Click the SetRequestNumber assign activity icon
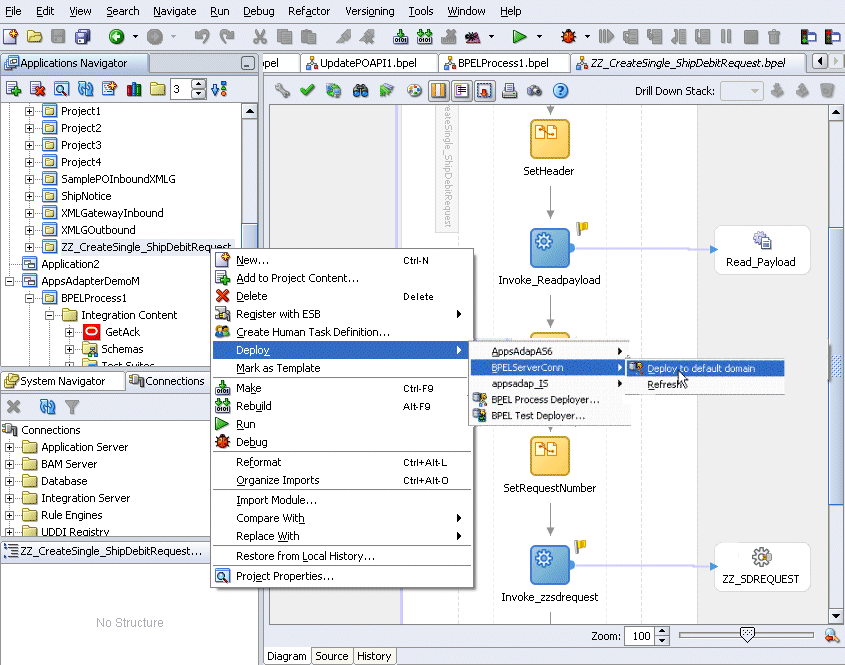 [x=550, y=456]
